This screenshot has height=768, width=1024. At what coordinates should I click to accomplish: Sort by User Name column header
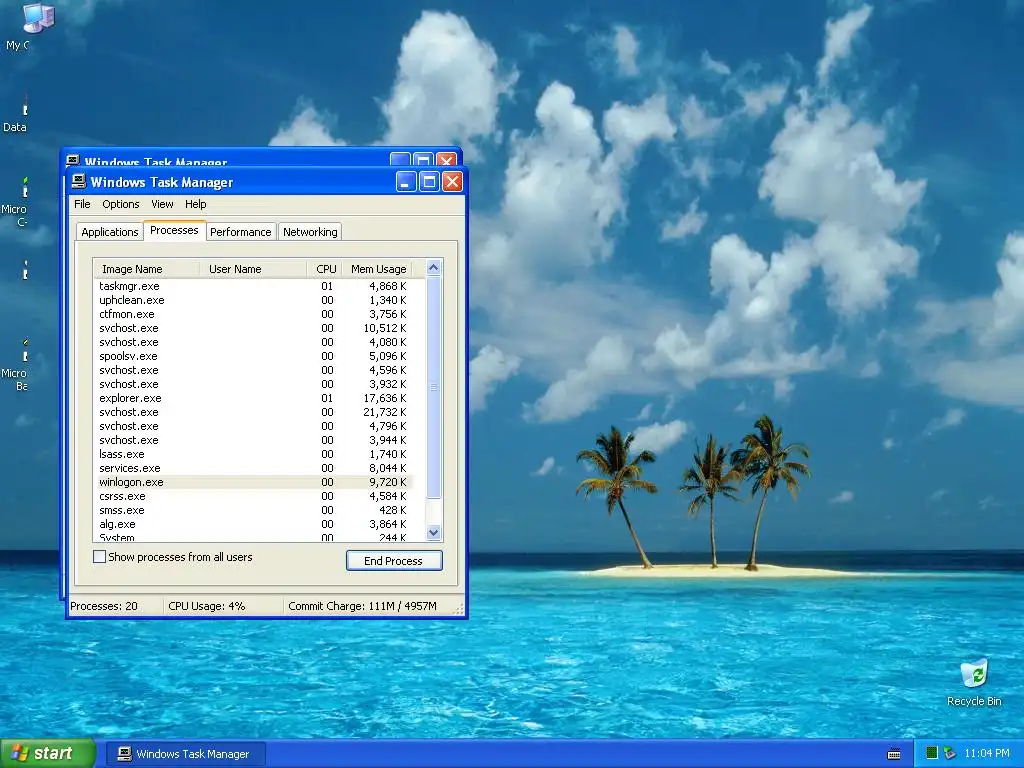pyautogui.click(x=253, y=269)
